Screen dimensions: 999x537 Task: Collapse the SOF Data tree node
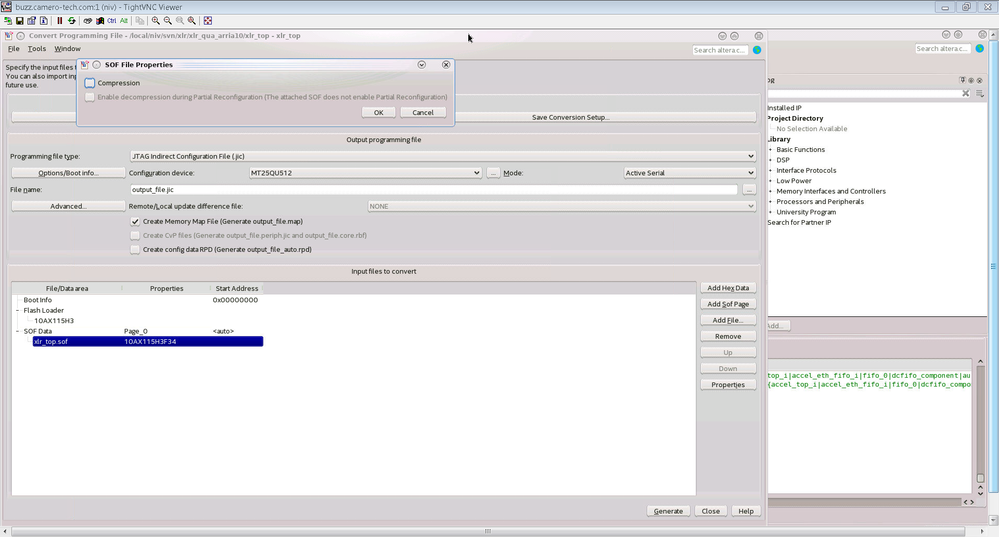pyautogui.click(x=17, y=331)
